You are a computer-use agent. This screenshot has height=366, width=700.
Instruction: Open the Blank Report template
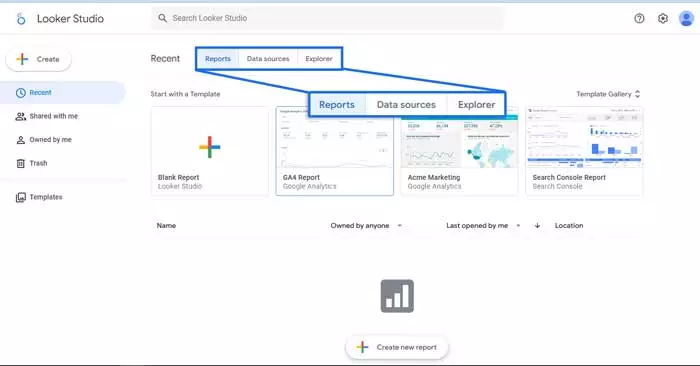209,151
